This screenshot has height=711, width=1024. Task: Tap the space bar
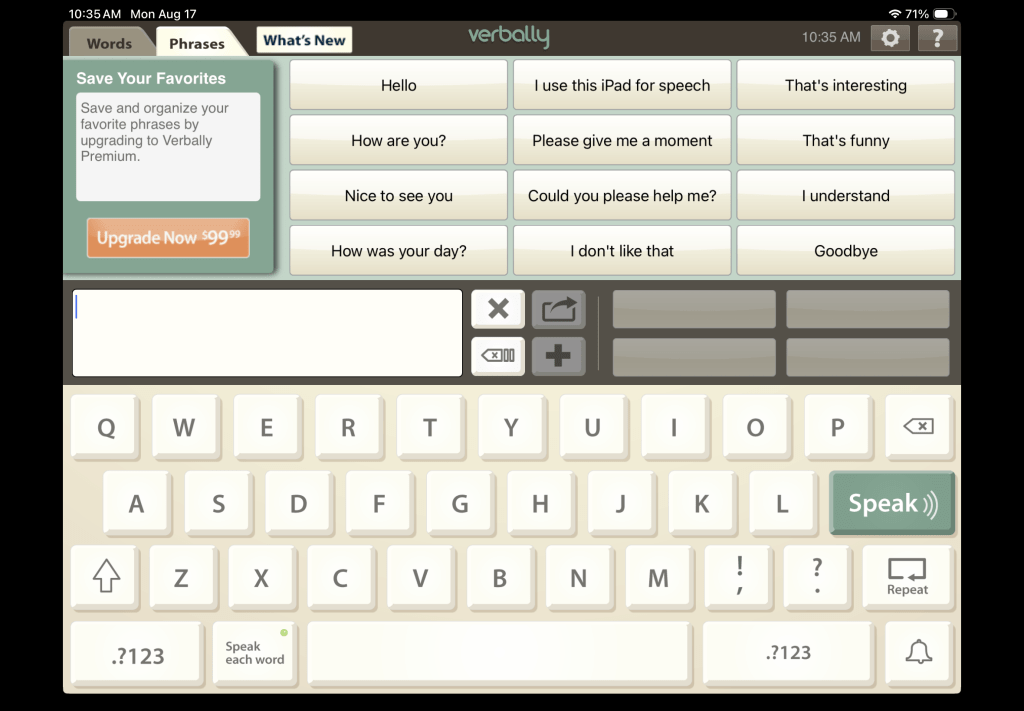(499, 652)
